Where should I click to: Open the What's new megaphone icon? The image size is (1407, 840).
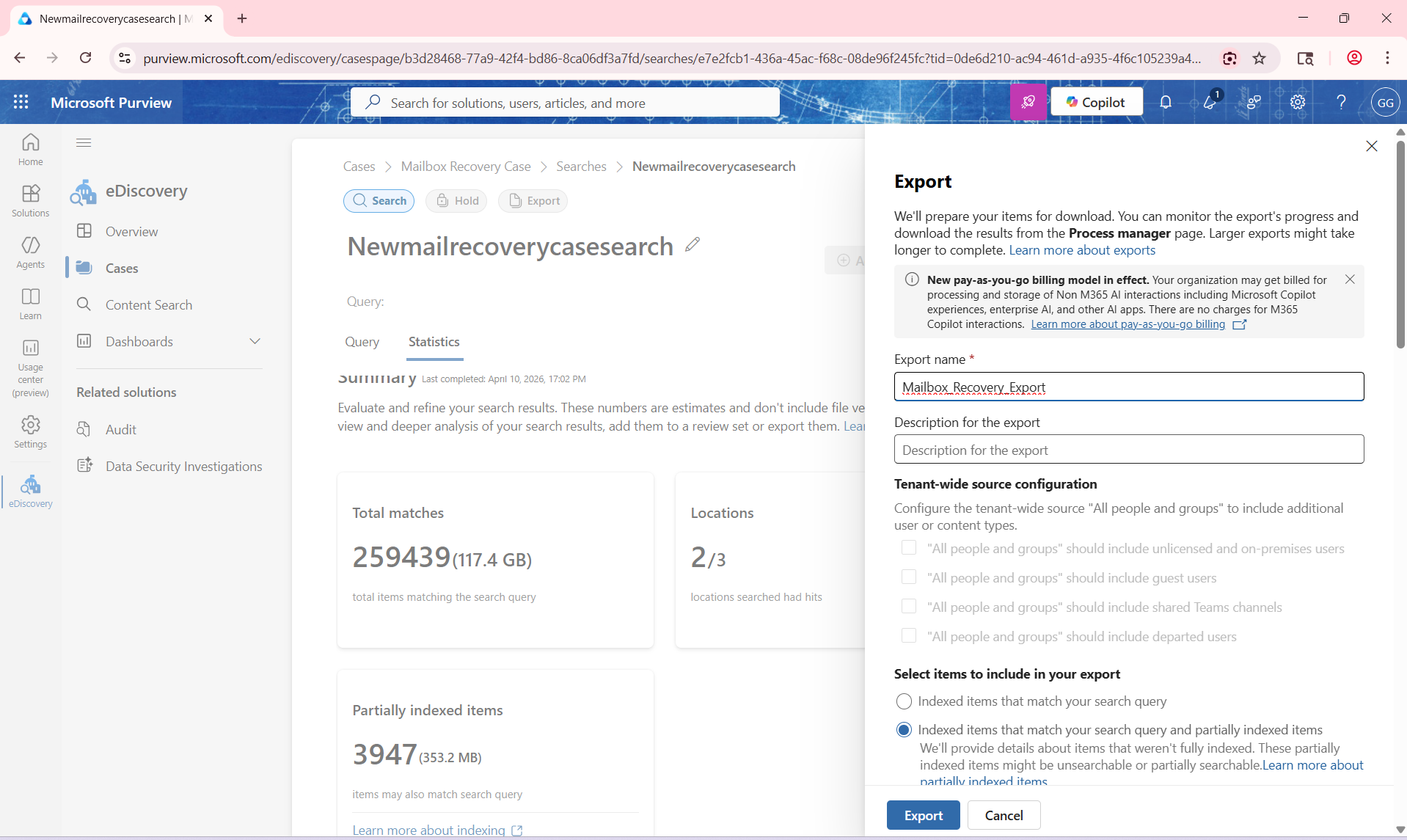(1210, 102)
